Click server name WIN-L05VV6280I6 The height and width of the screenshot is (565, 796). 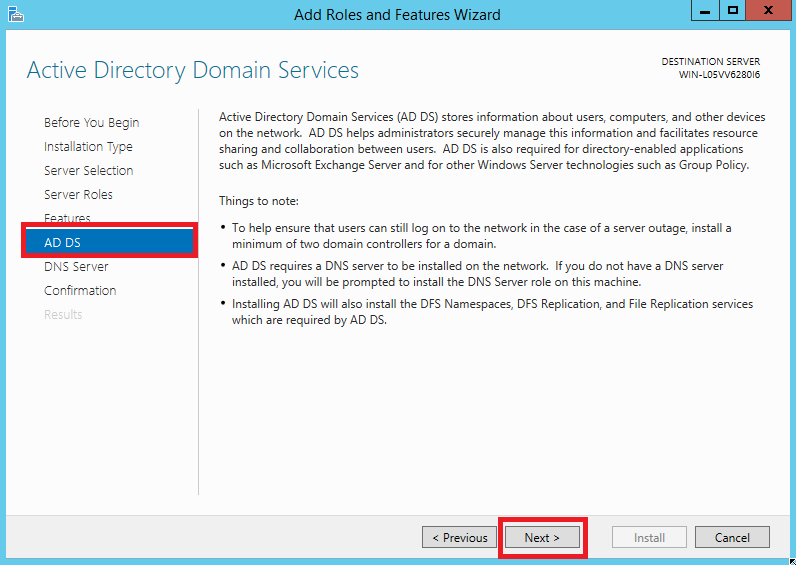click(x=719, y=75)
